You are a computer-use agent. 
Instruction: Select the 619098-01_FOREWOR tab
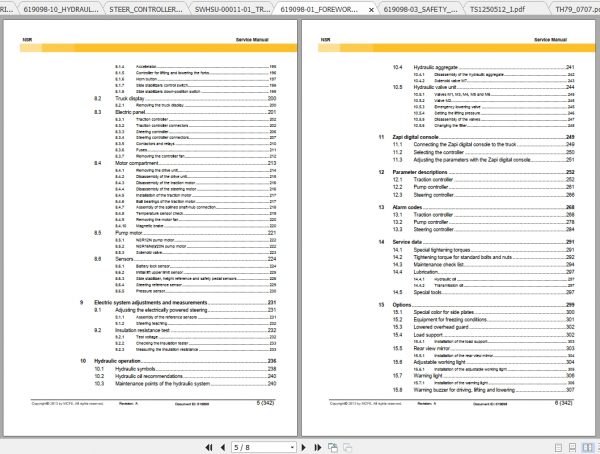point(319,9)
